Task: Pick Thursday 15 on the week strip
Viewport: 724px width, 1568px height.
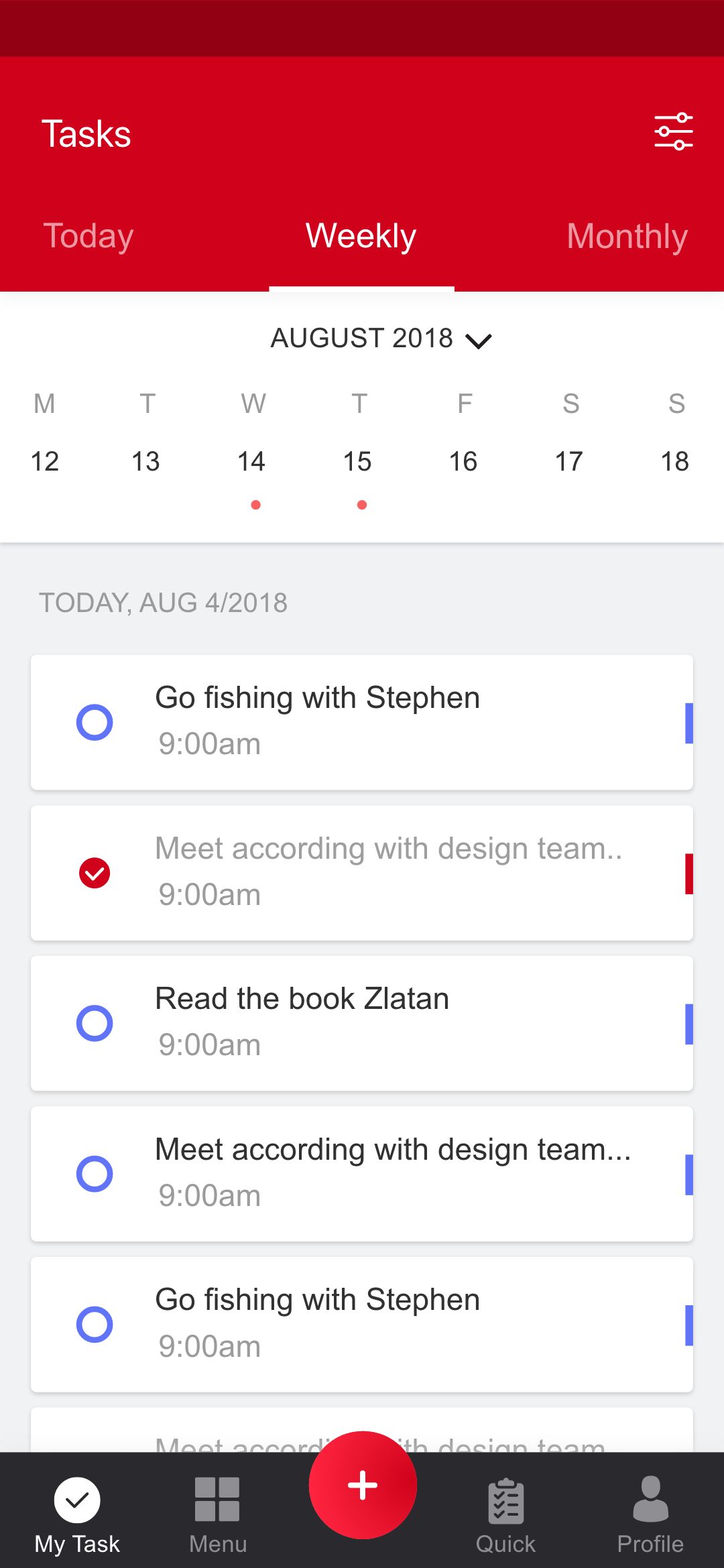Action: 357,461
